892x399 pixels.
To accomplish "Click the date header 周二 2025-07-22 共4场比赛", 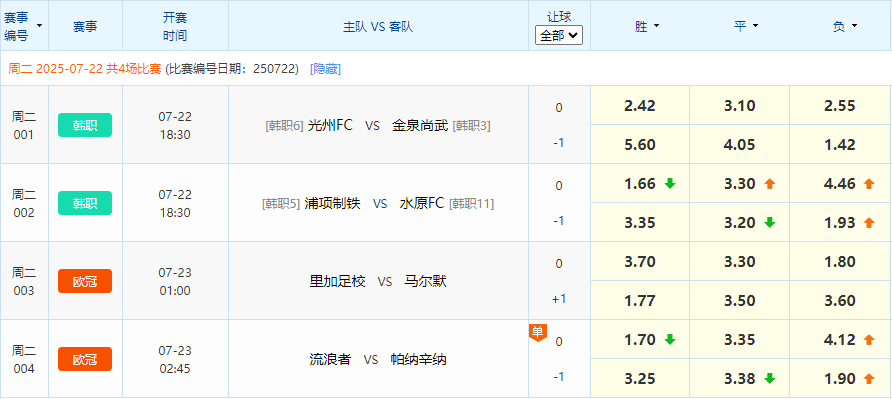I will 85,69.
